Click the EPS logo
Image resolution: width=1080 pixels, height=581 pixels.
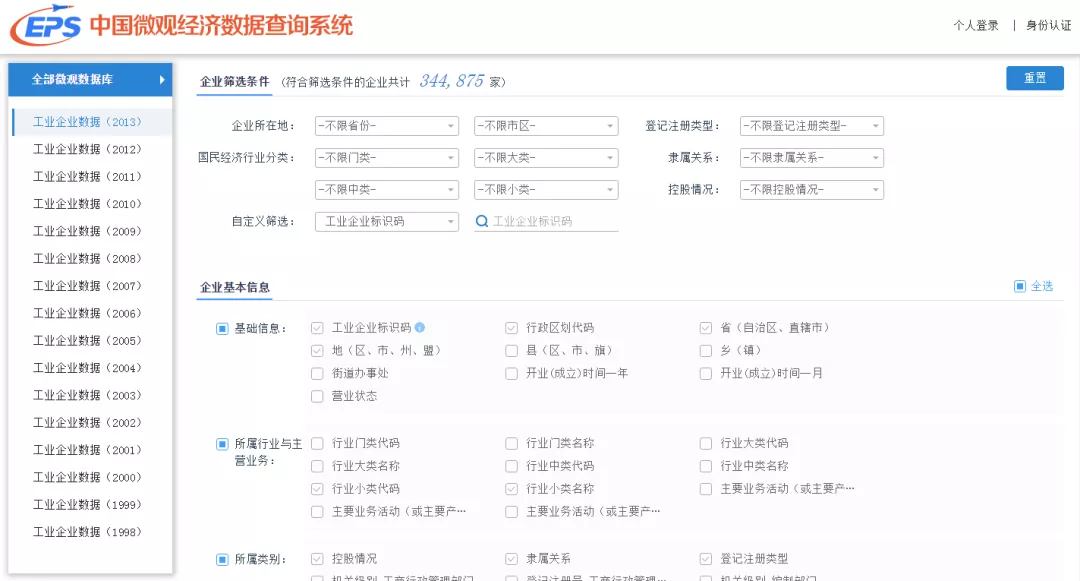(45, 25)
